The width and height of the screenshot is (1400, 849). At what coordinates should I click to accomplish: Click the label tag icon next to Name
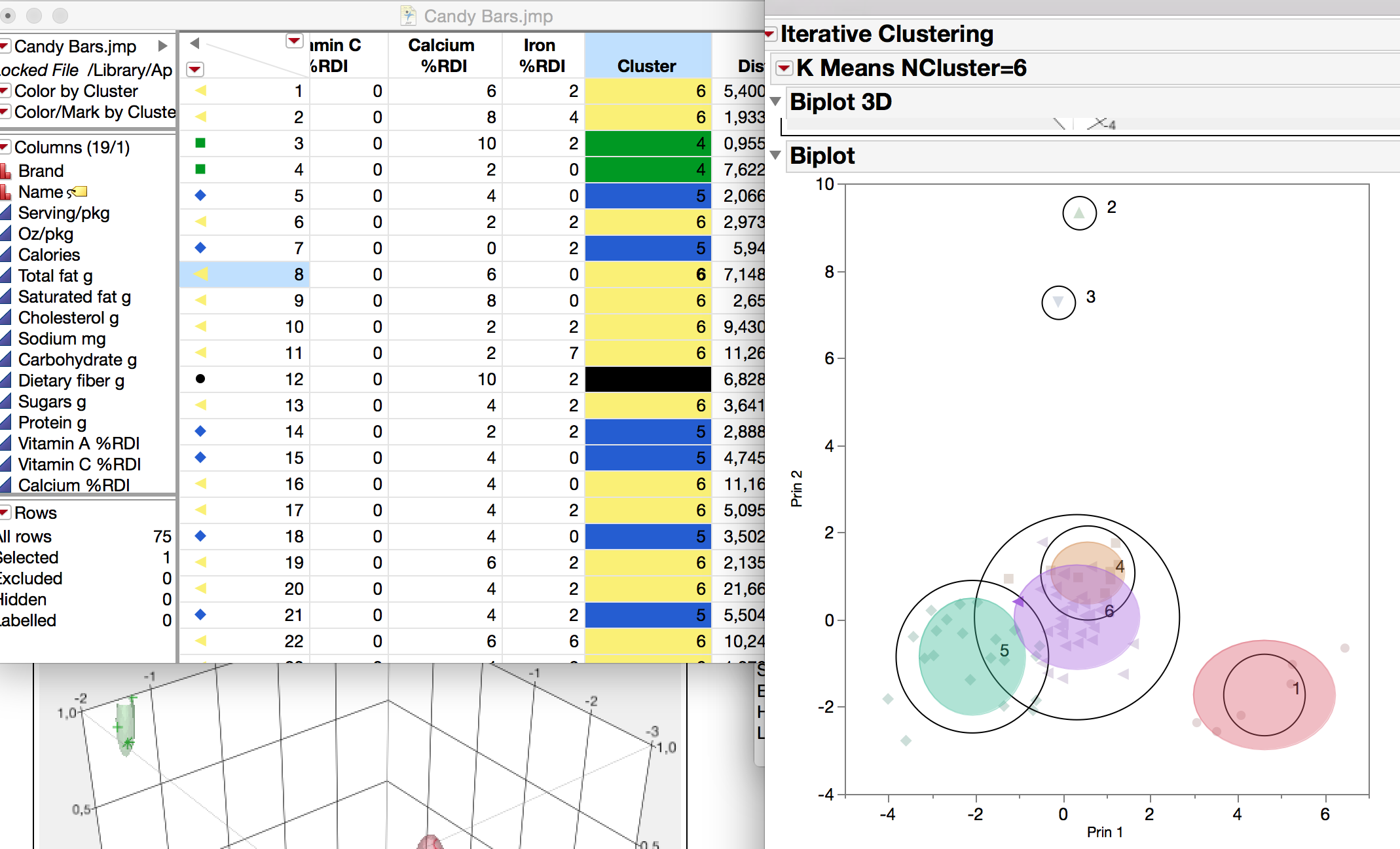pos(80,192)
